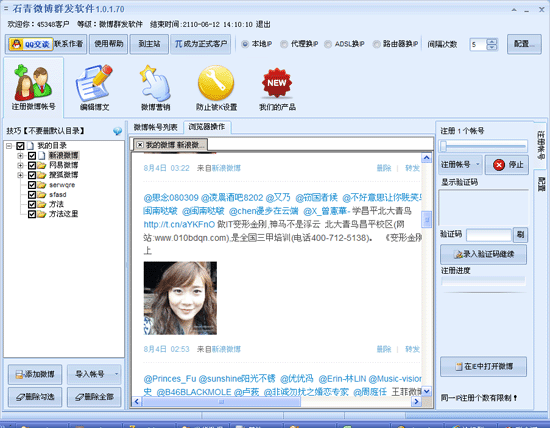Viewport: 550px width, 428px height.
Task: Toggle checkbox for 方法 folder
Action: (32, 204)
